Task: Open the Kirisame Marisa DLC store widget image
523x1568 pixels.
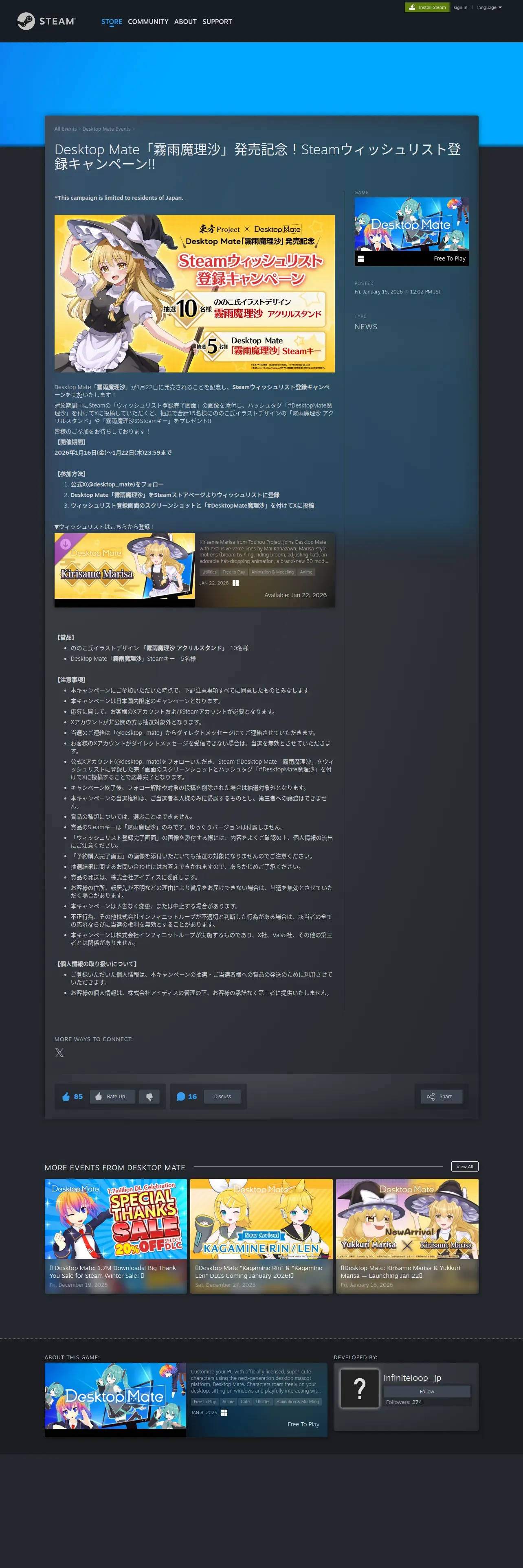Action: pyautogui.click(x=125, y=567)
